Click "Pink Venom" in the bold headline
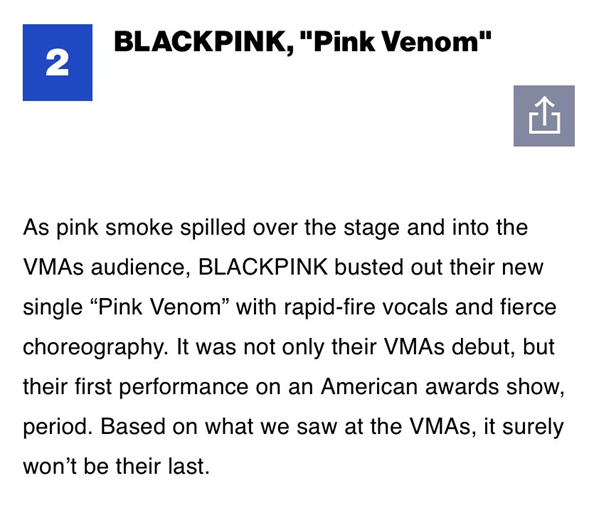The height and width of the screenshot is (530, 589). pos(396,41)
